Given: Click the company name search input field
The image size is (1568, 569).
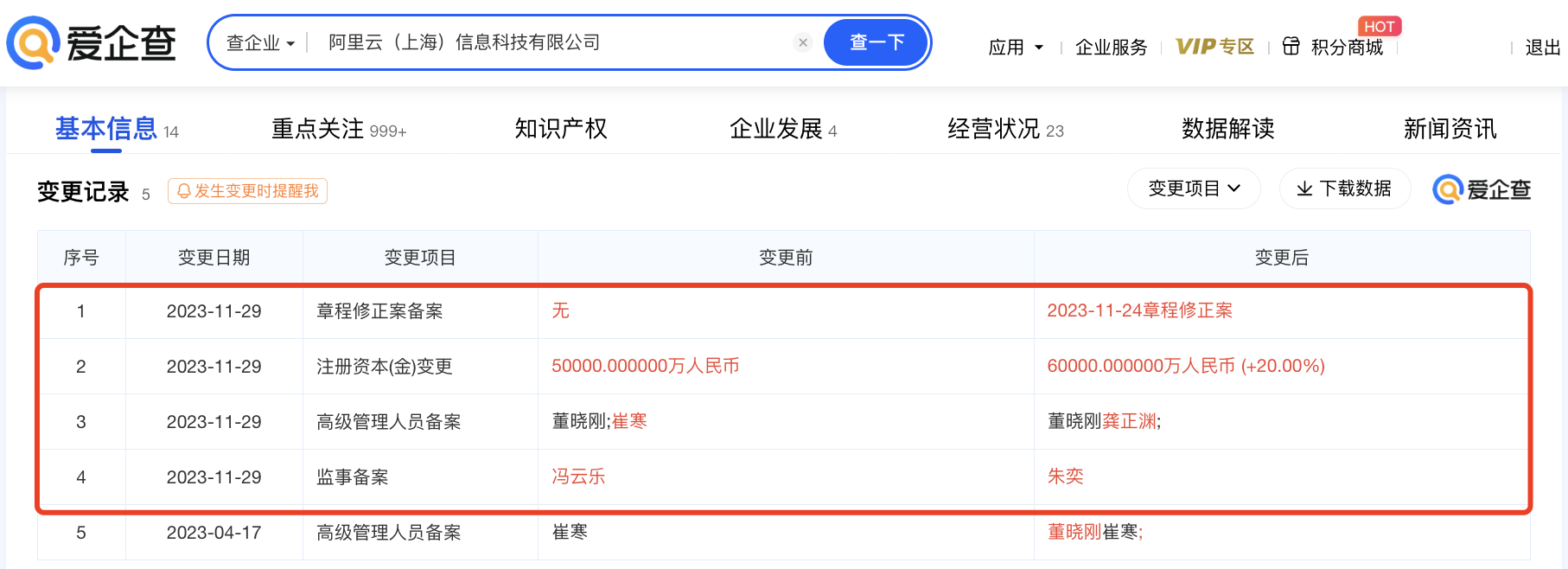Looking at the screenshot, I should (x=553, y=42).
